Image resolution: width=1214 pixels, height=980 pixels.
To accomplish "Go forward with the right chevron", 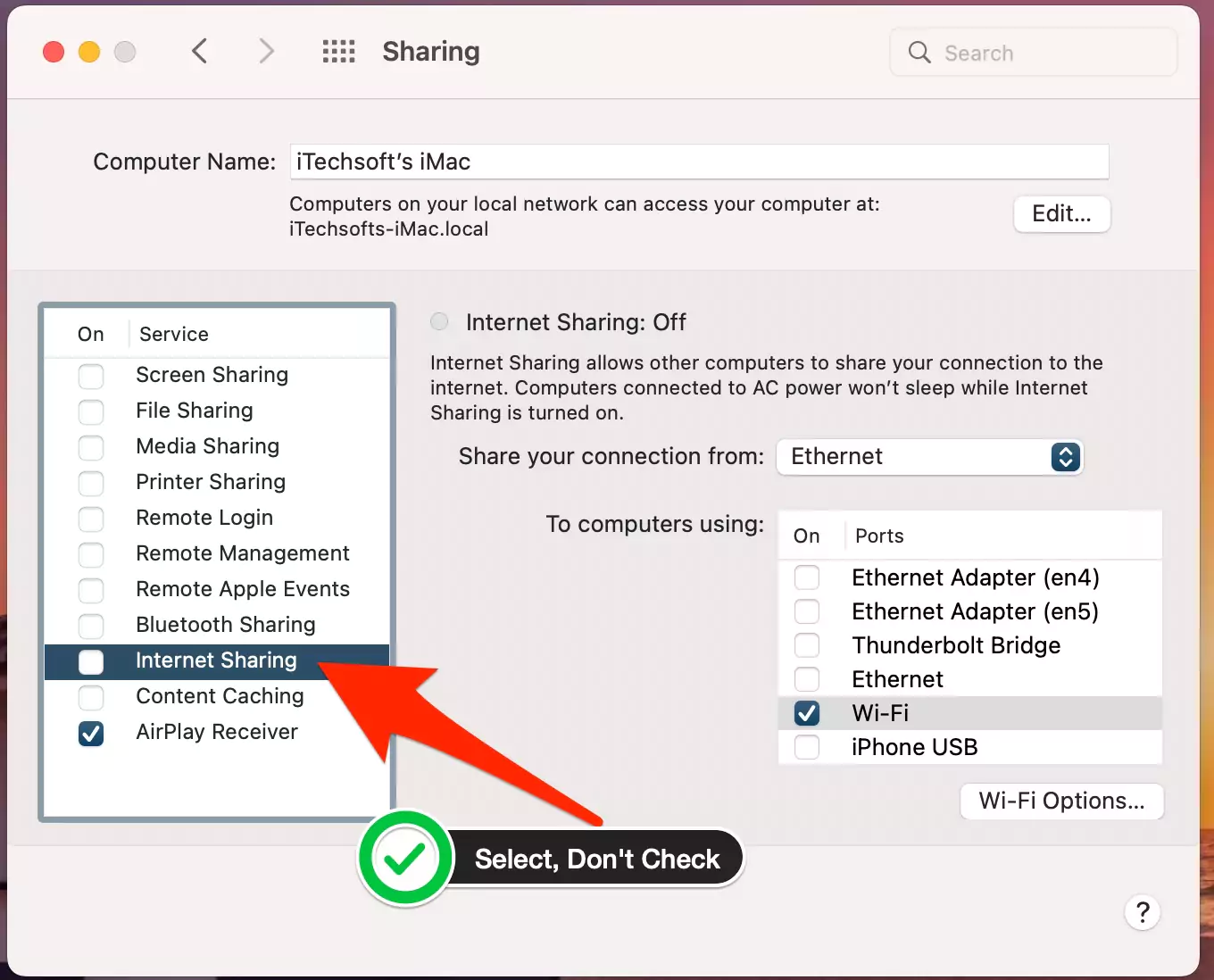I will pyautogui.click(x=266, y=52).
